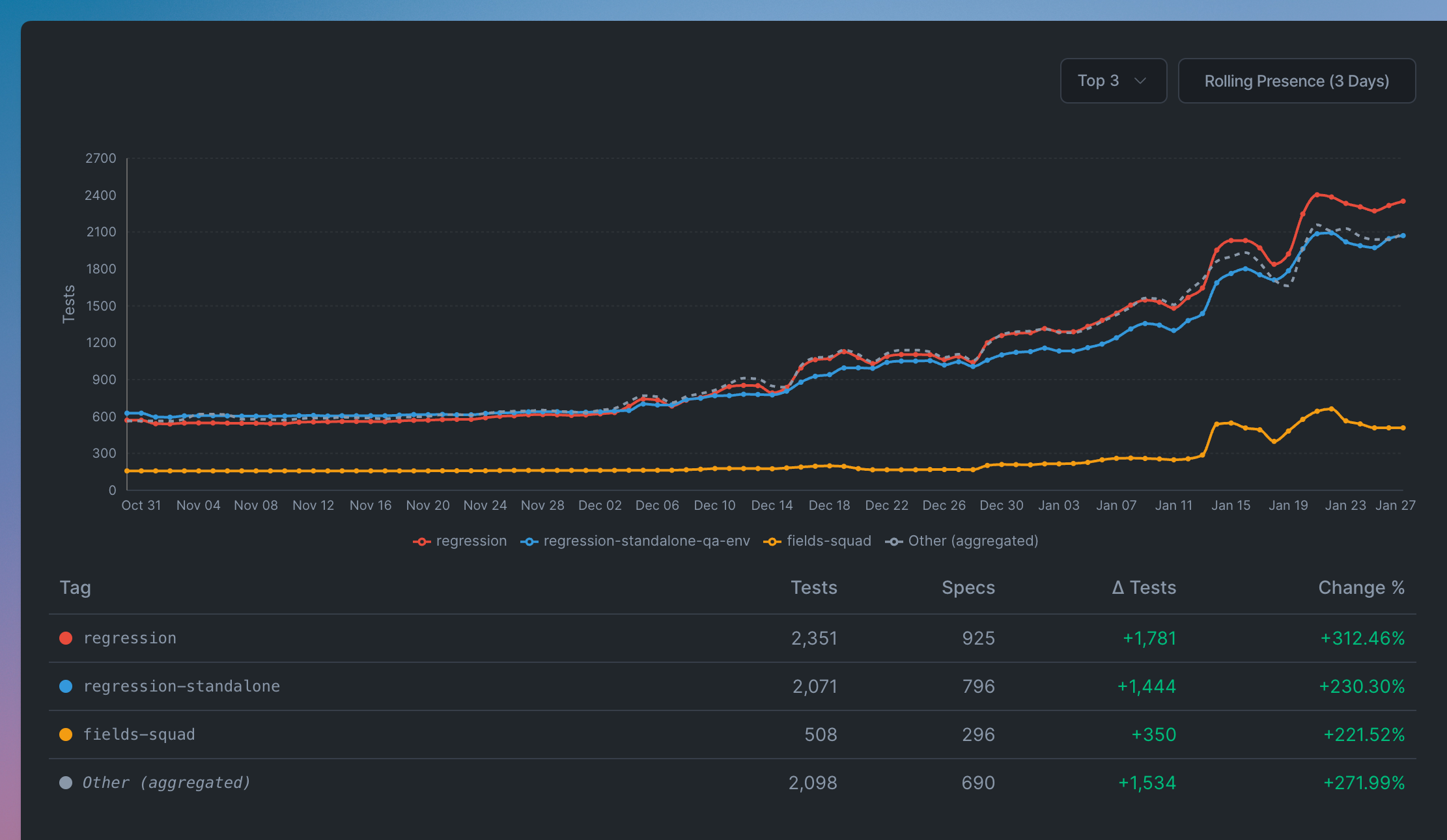Toggle Other (aggregated) in the chart legend
Screen dimensions: 1447x840
tap(962, 541)
